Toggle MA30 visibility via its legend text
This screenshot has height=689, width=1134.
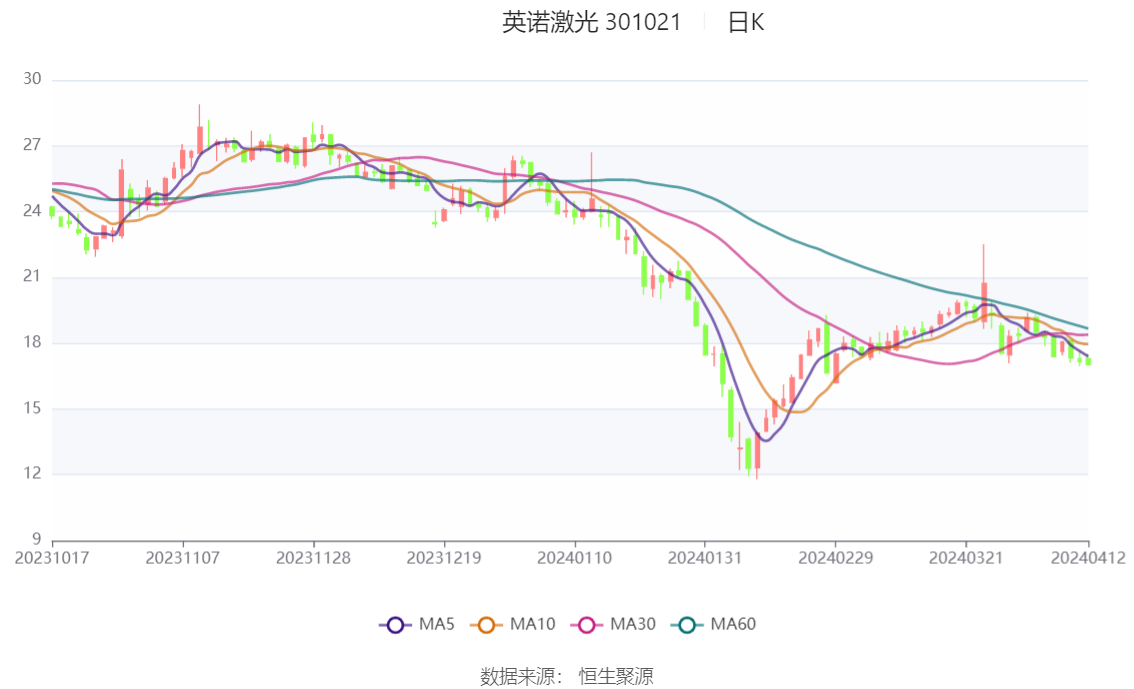(633, 625)
